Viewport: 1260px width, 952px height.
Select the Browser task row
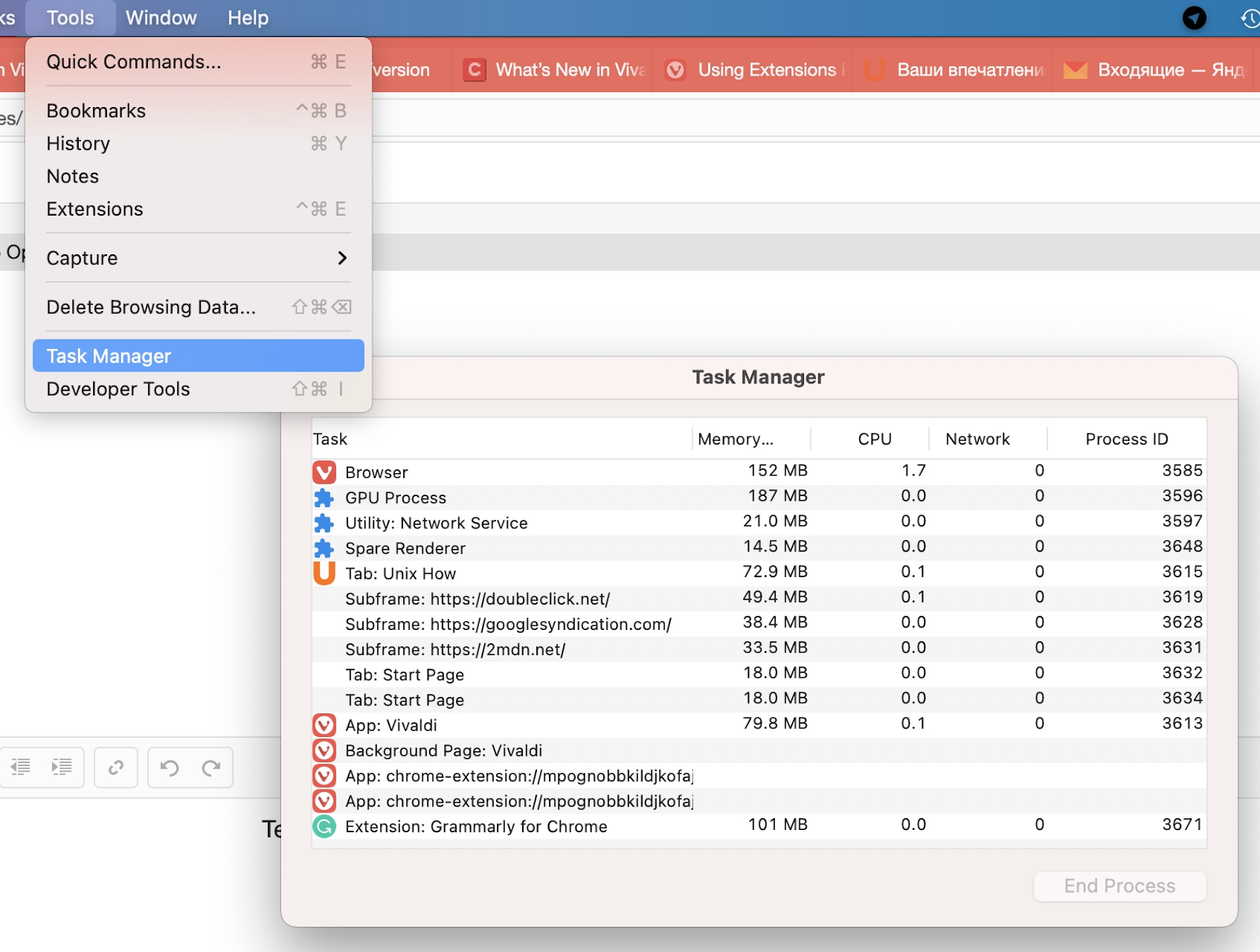pos(759,472)
